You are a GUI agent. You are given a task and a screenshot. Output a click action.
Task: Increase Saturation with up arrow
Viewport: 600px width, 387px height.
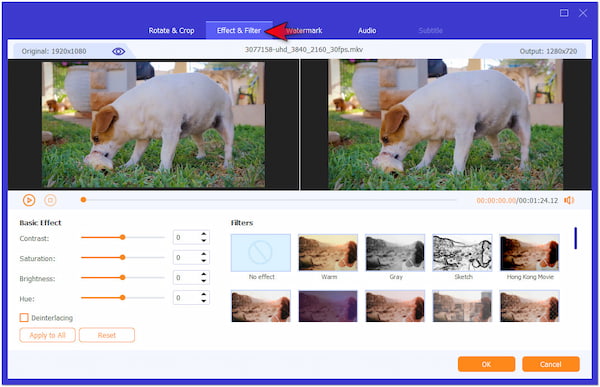[x=204, y=254]
